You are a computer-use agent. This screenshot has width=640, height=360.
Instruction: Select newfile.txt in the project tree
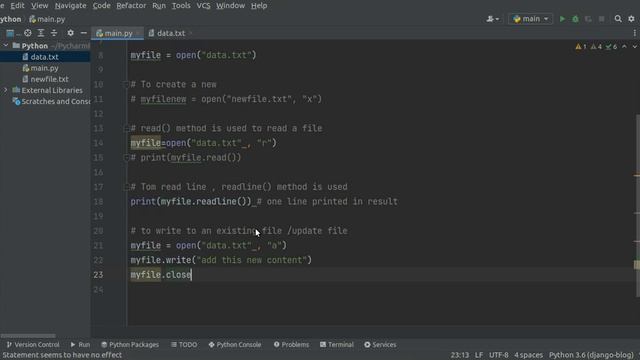(49, 79)
